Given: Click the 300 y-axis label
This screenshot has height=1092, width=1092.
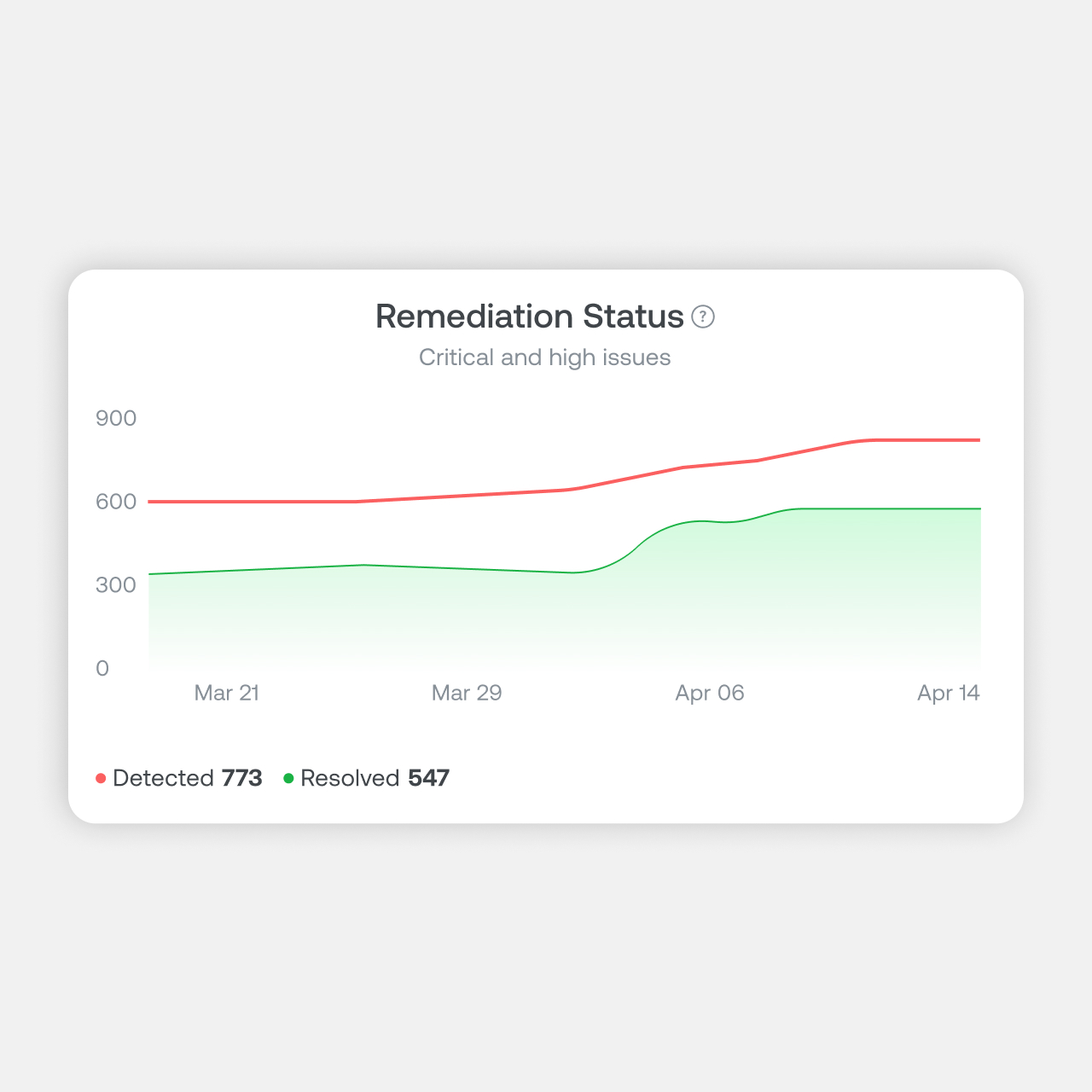Looking at the screenshot, I should [116, 585].
